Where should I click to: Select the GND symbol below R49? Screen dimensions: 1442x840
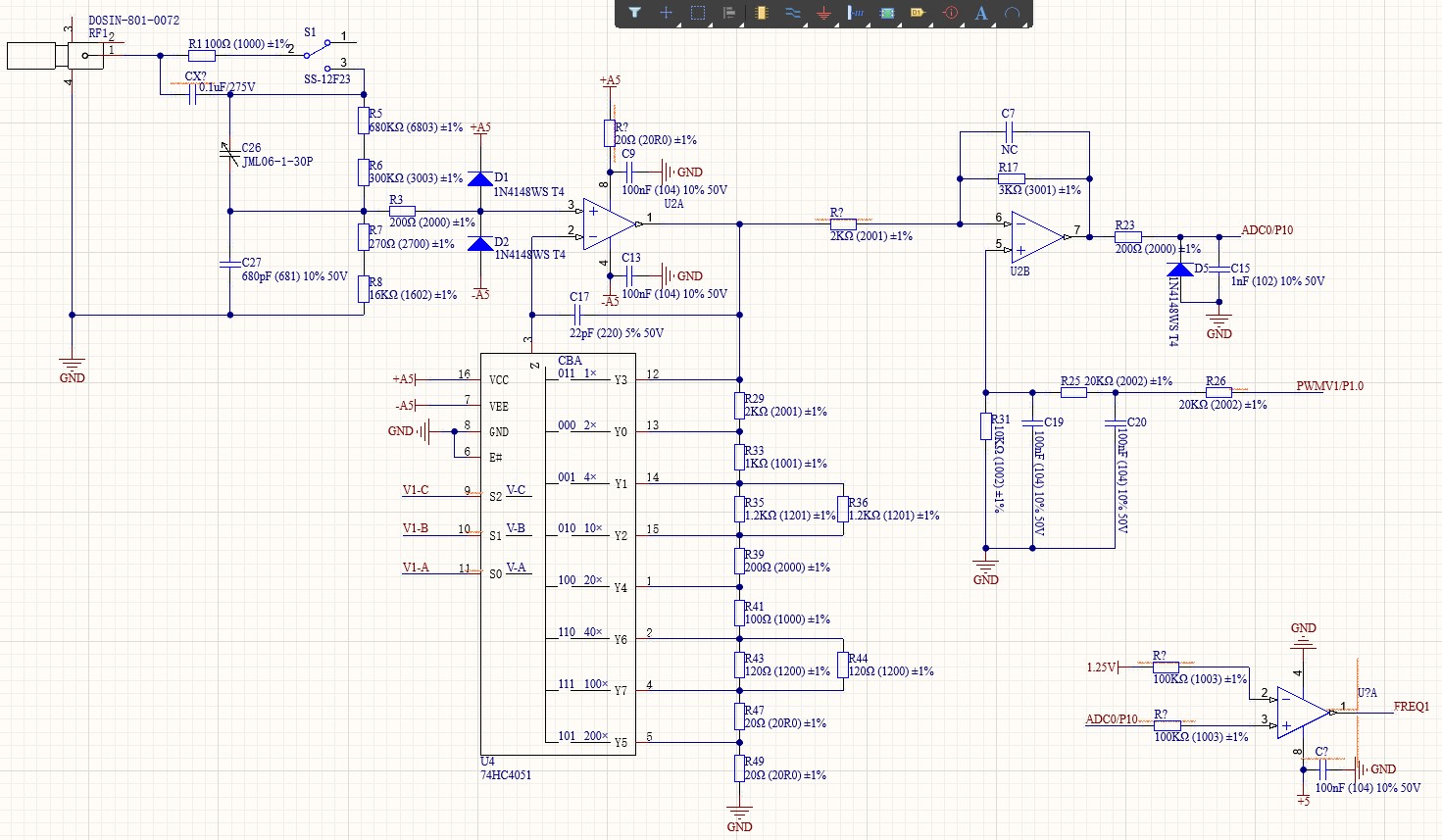739,819
